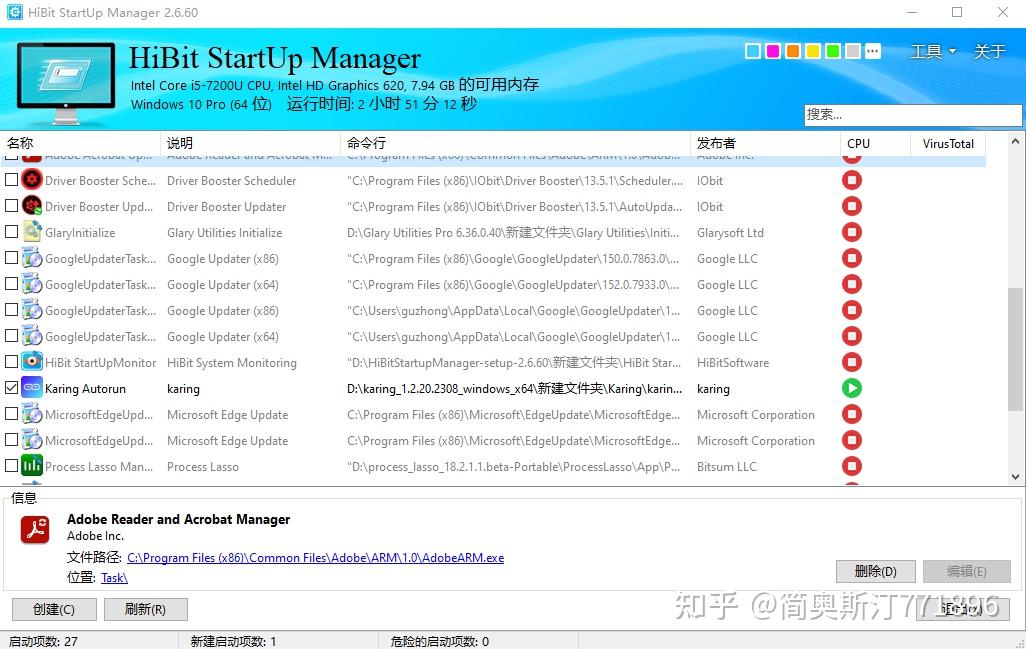Click the 新建启动项数: 1 status bar entry
The height and width of the screenshot is (649, 1026).
[233, 641]
